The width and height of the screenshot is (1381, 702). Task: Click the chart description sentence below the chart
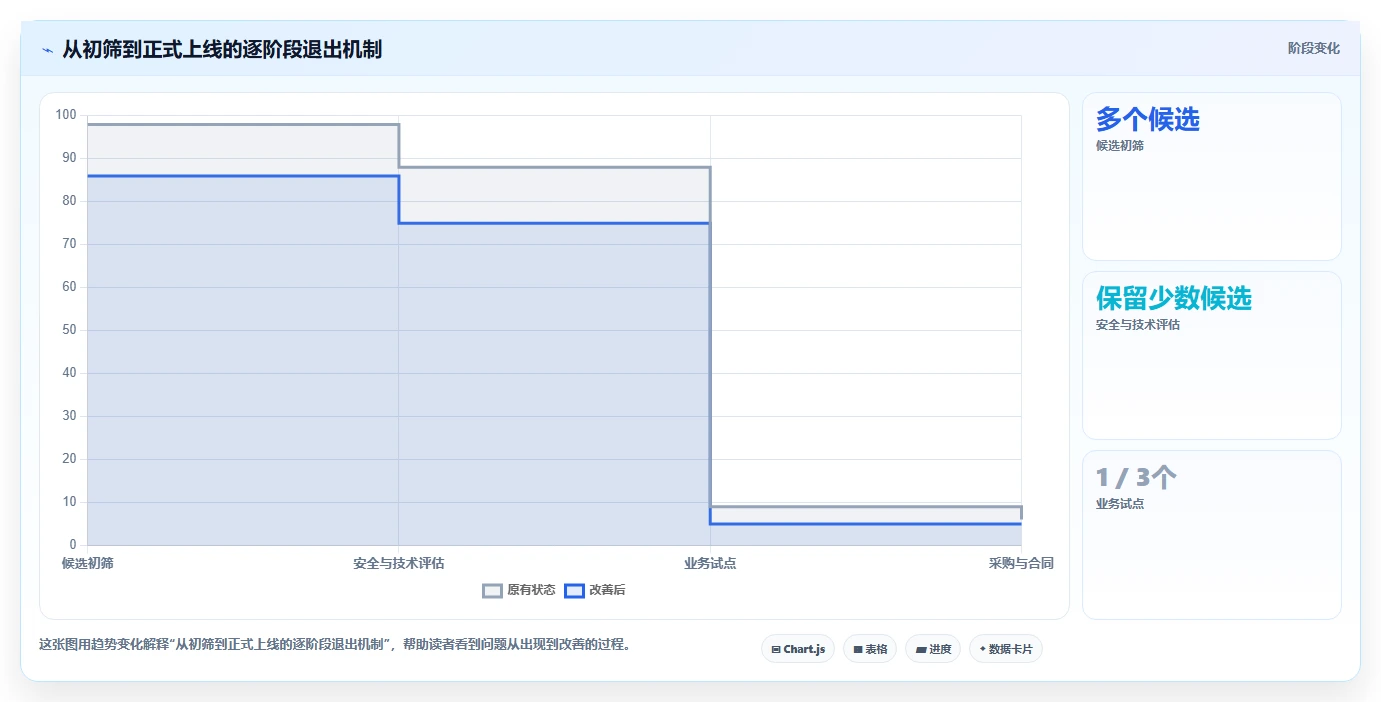point(334,645)
